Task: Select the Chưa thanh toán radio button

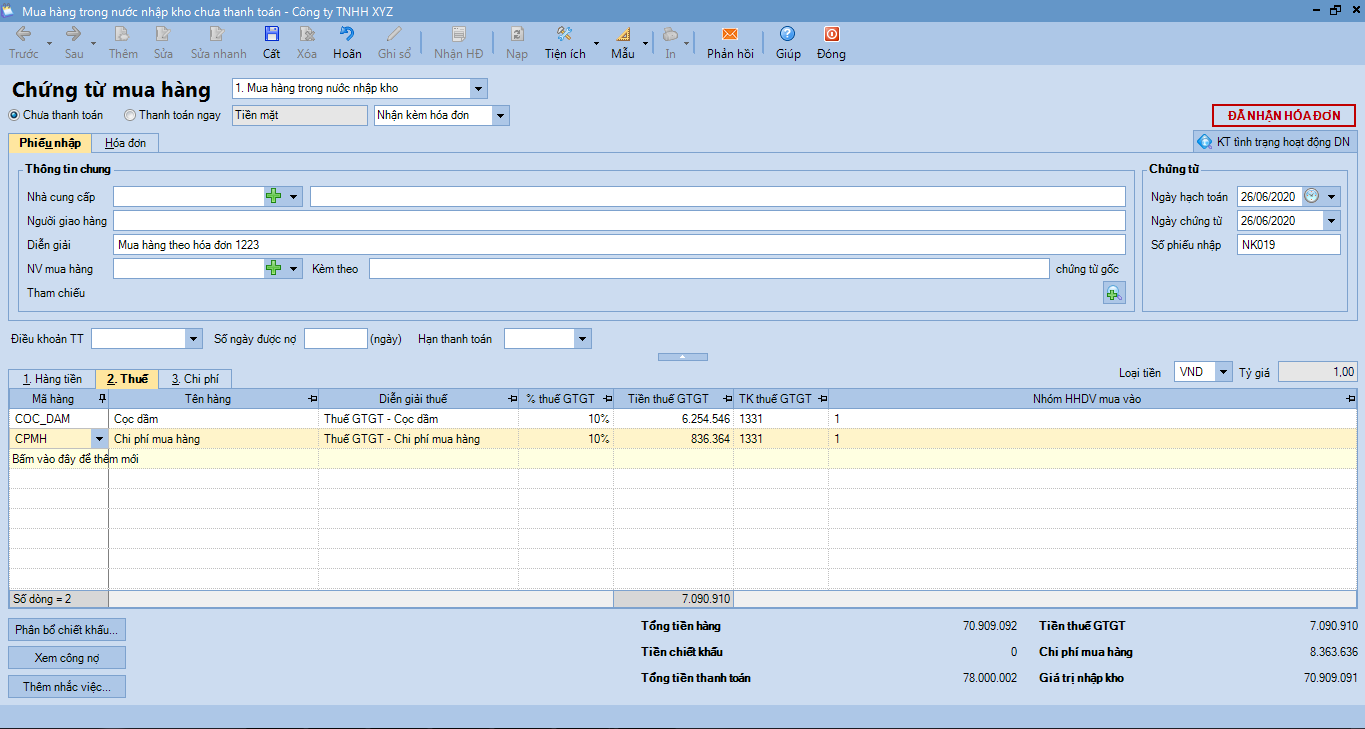Action: 15,115
